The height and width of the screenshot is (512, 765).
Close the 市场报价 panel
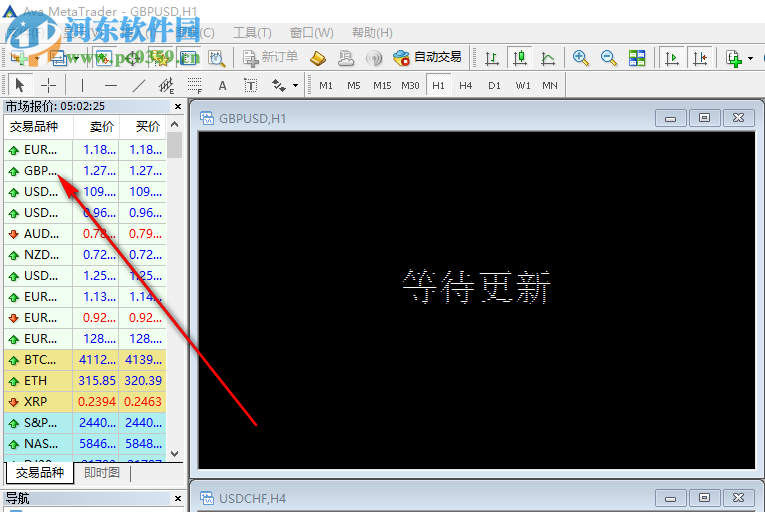pos(178,106)
